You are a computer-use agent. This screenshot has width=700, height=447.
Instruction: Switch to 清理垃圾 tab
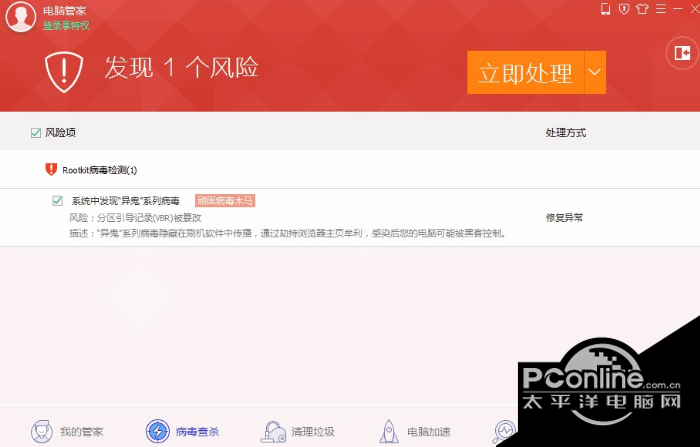(313, 432)
